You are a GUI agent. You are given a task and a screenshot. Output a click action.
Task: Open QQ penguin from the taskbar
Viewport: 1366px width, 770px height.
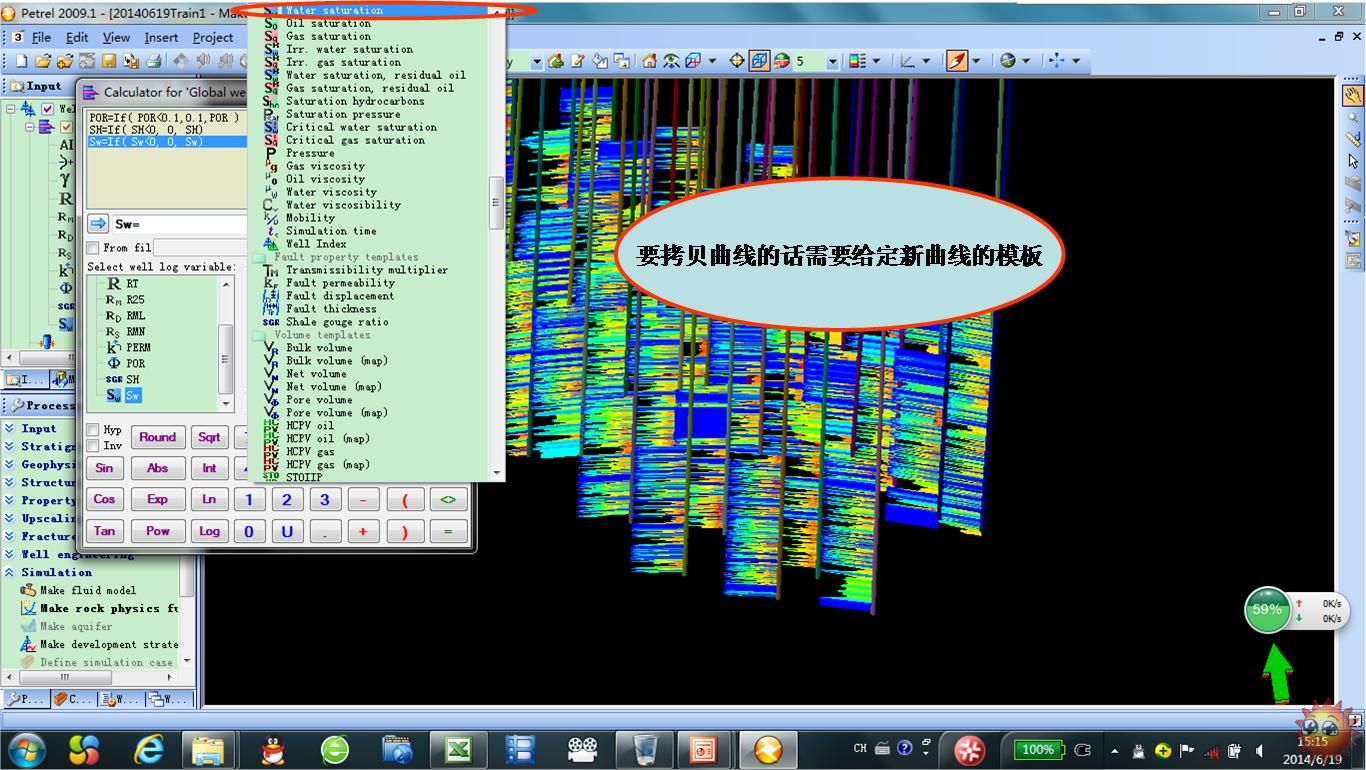[x=272, y=748]
